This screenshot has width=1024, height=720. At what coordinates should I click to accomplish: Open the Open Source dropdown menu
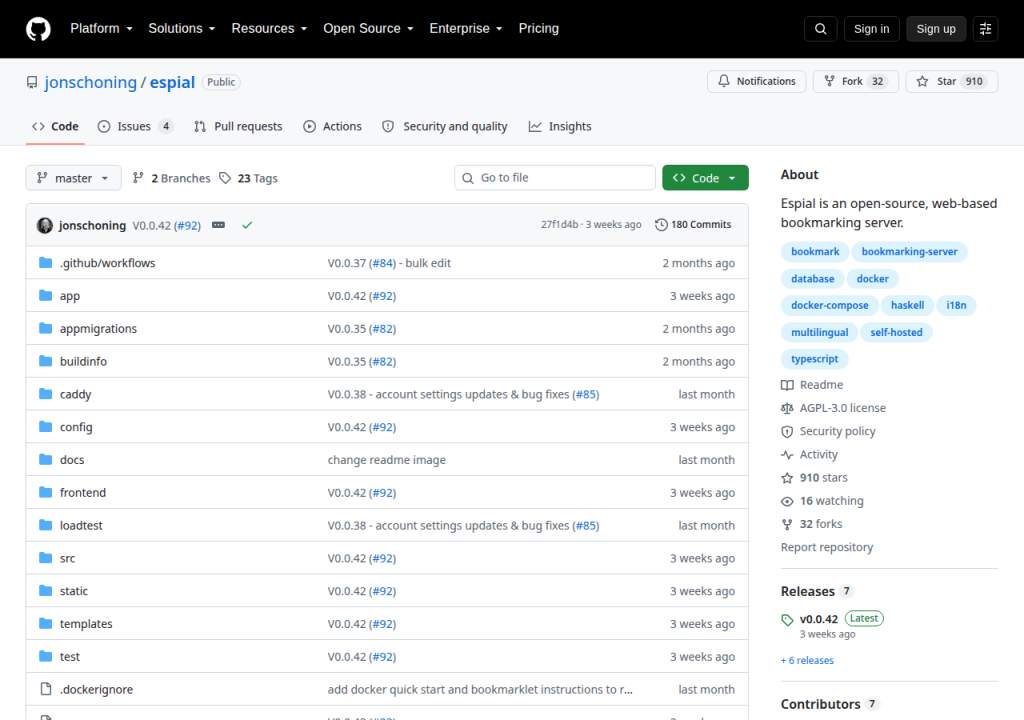tap(368, 29)
